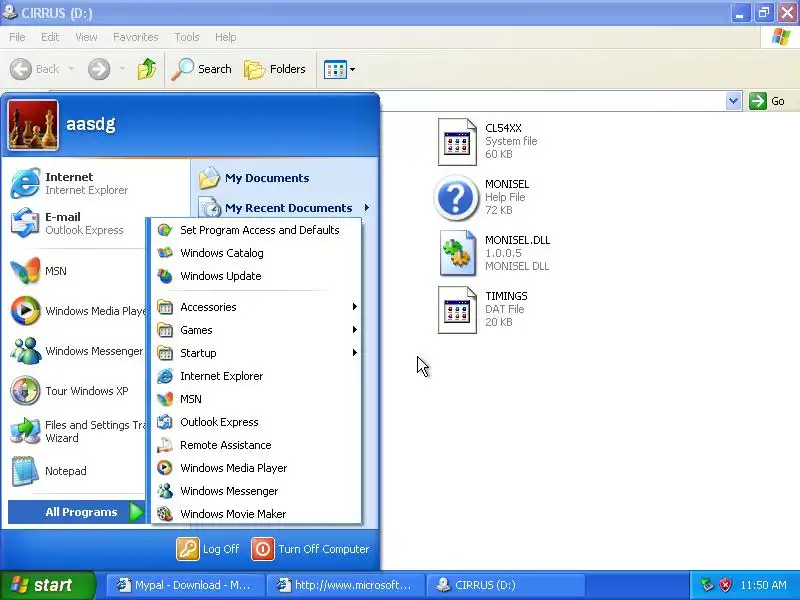This screenshot has width=800, height=600.
Task: Open MSN in All Programs list
Action: (256, 399)
